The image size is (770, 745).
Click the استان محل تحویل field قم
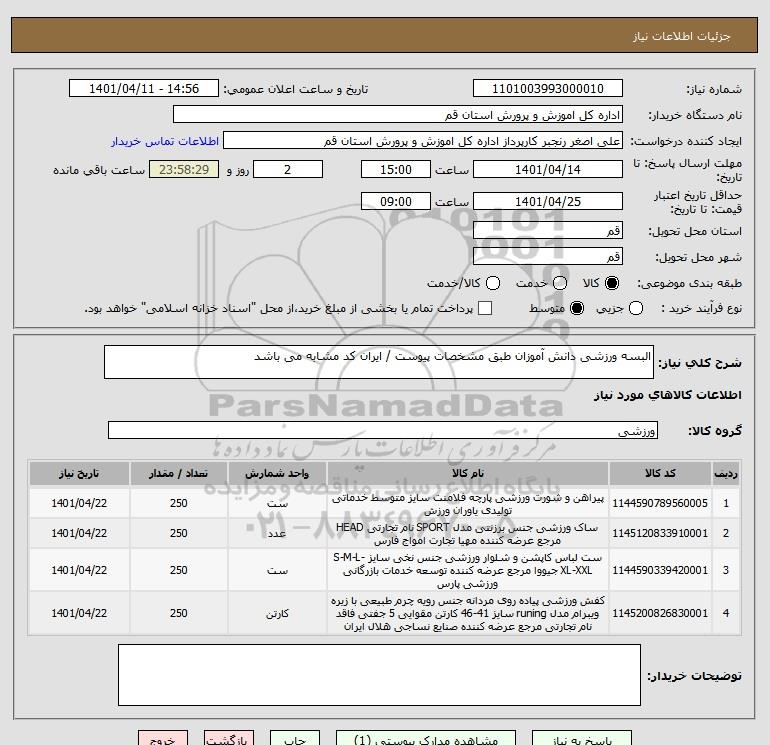click(548, 230)
